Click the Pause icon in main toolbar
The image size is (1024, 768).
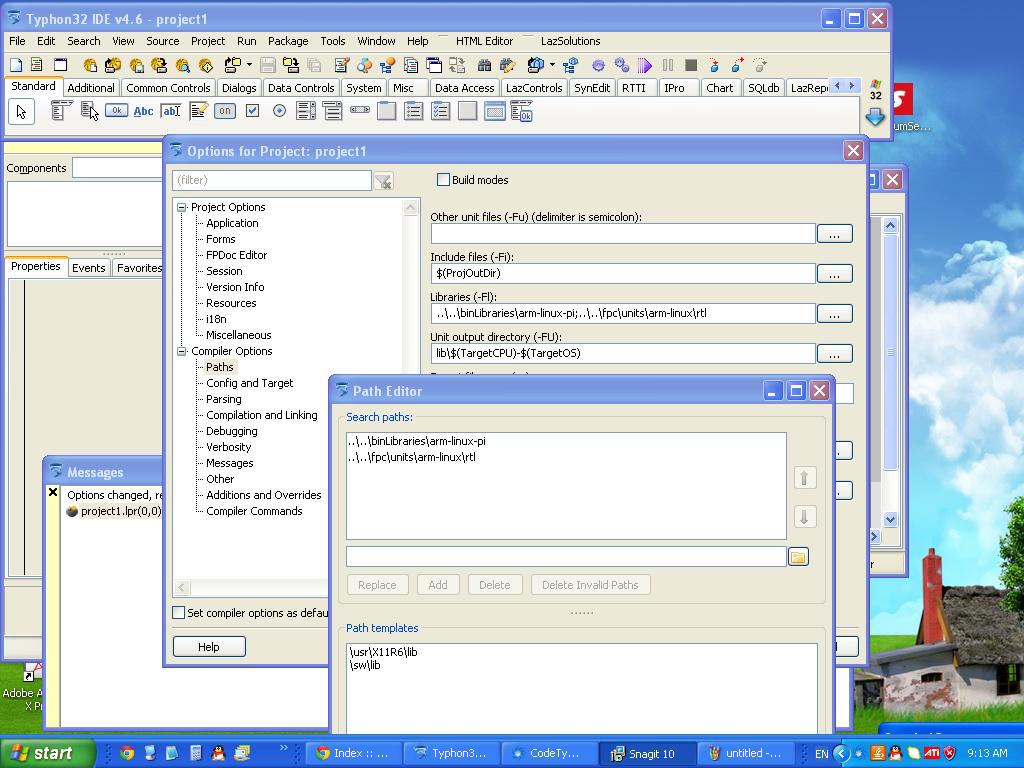coord(667,65)
